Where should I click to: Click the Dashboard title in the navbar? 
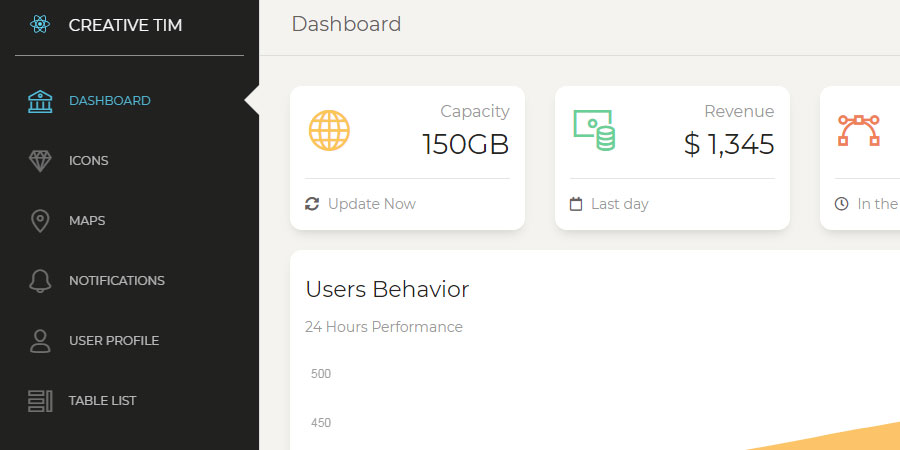point(346,24)
